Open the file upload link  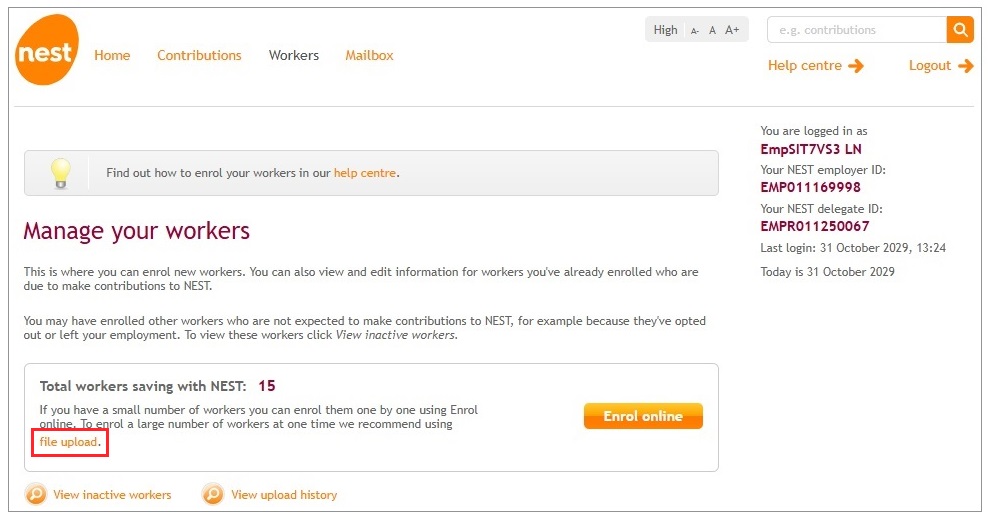click(x=69, y=442)
